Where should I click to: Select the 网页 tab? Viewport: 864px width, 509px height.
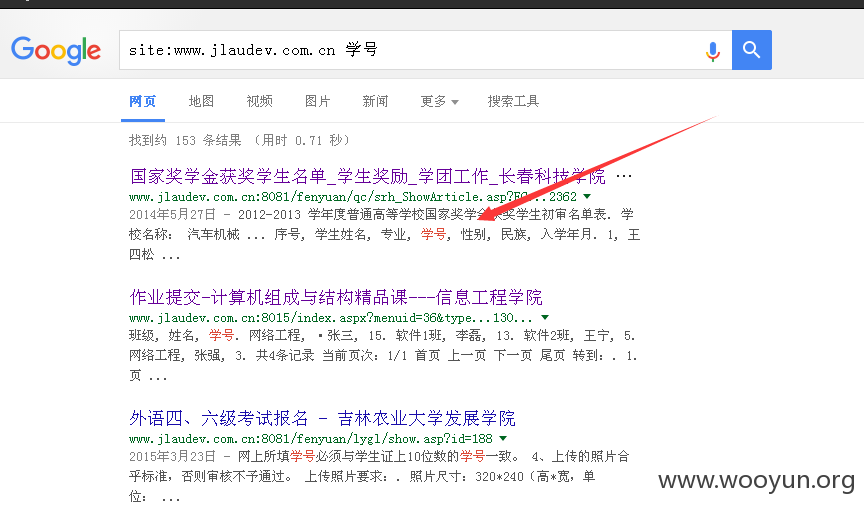point(143,101)
